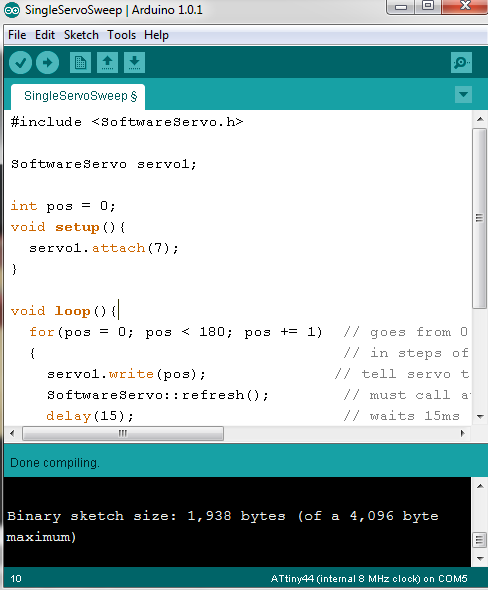Click the Verify checkmark button
488x590 pixels.
(20, 62)
